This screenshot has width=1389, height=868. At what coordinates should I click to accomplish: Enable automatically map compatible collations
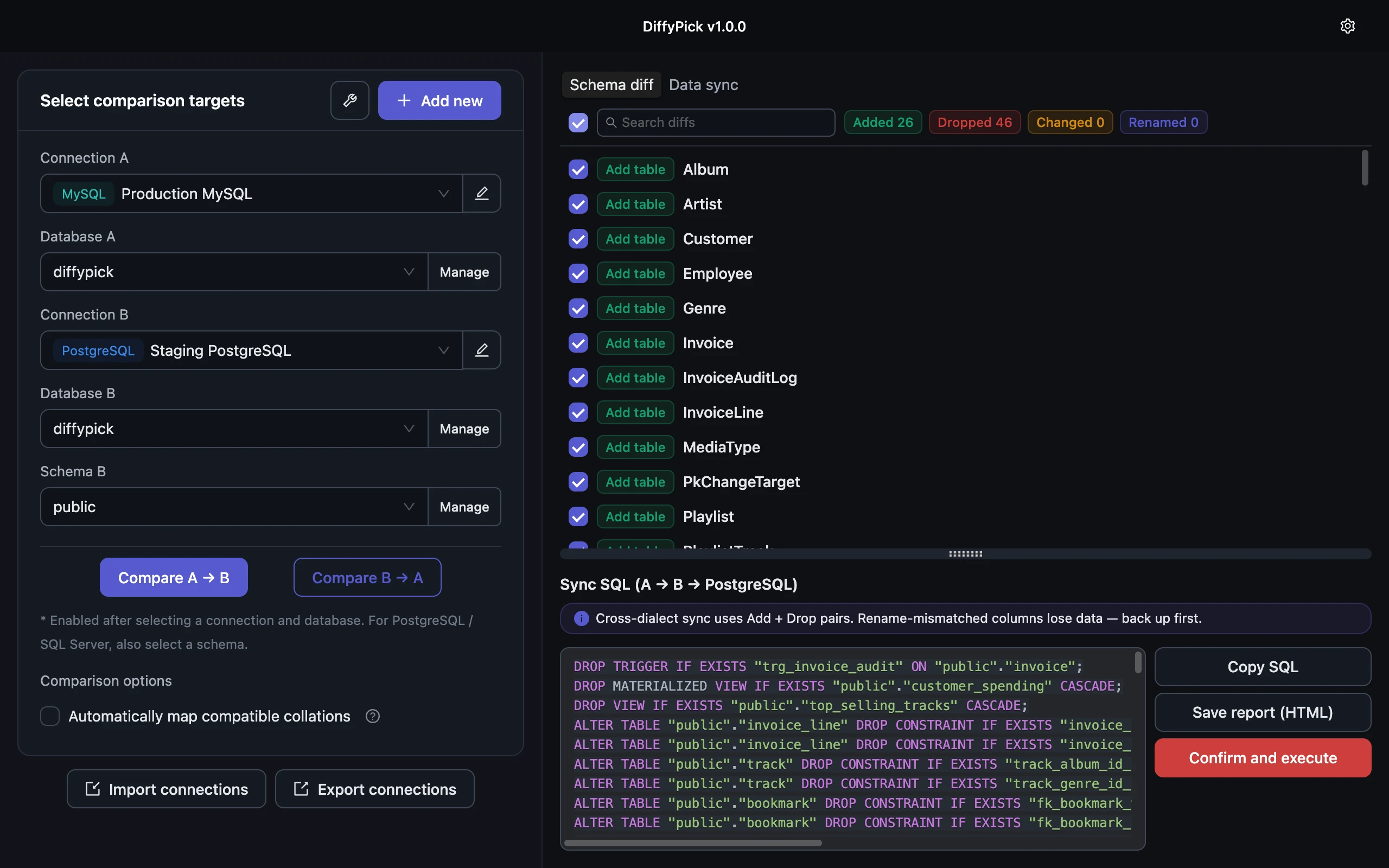tap(50, 716)
